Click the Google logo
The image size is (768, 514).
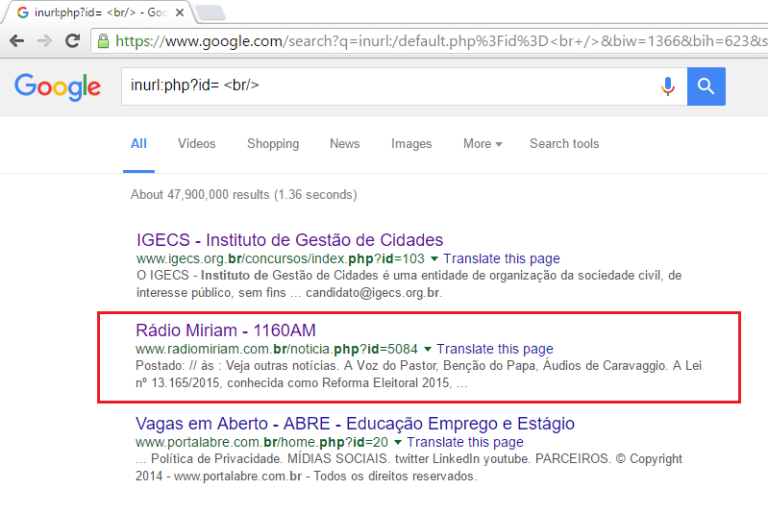click(x=57, y=87)
